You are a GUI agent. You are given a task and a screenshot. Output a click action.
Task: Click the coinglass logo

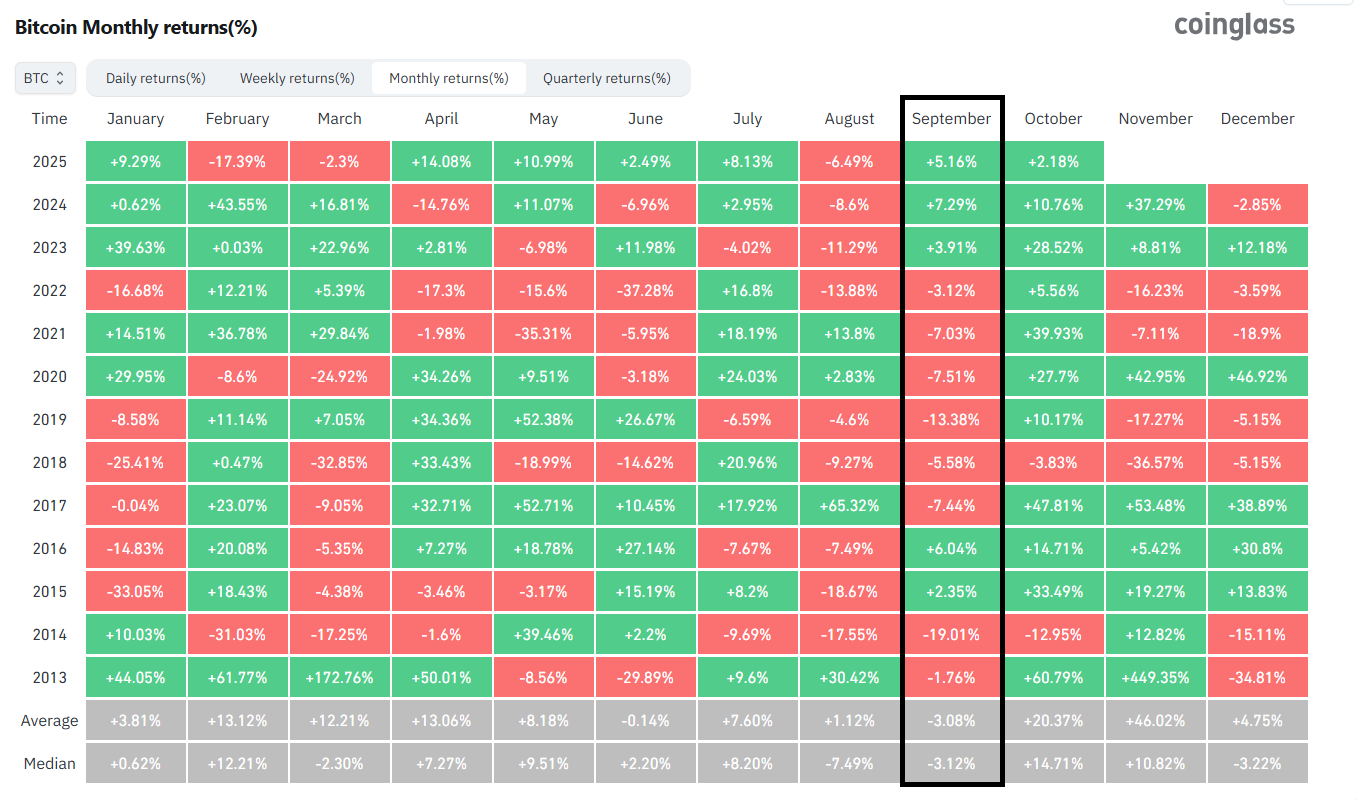[x=1234, y=25]
